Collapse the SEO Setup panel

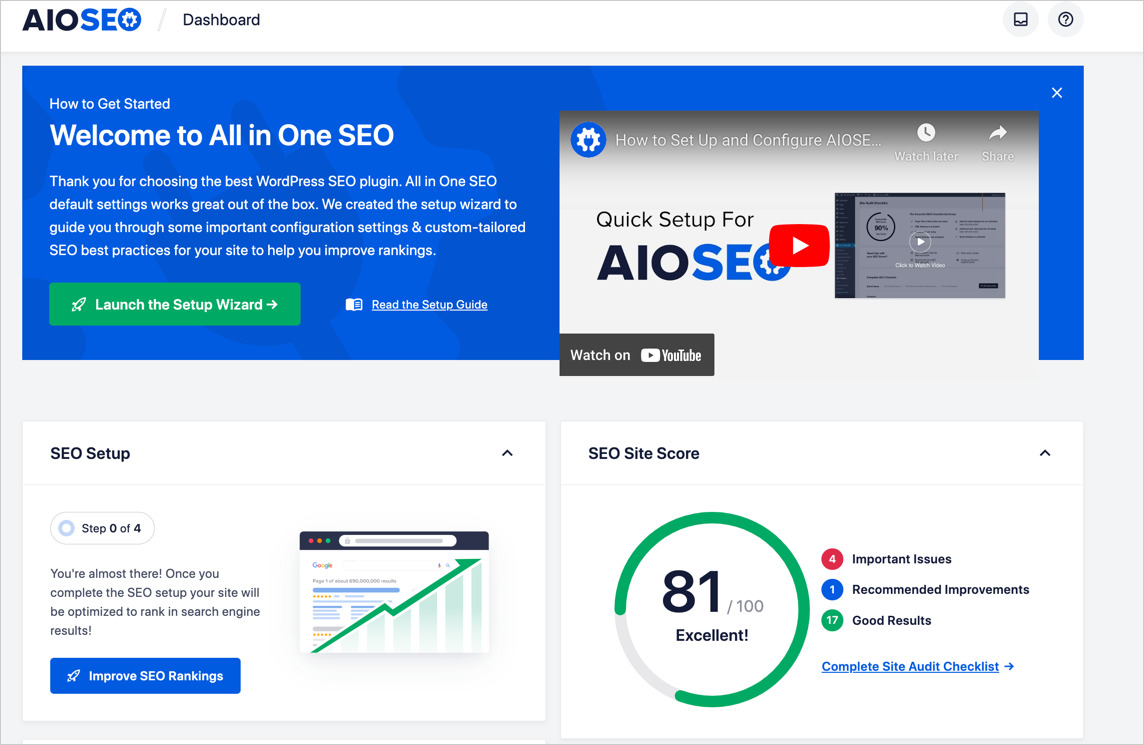[507, 452]
